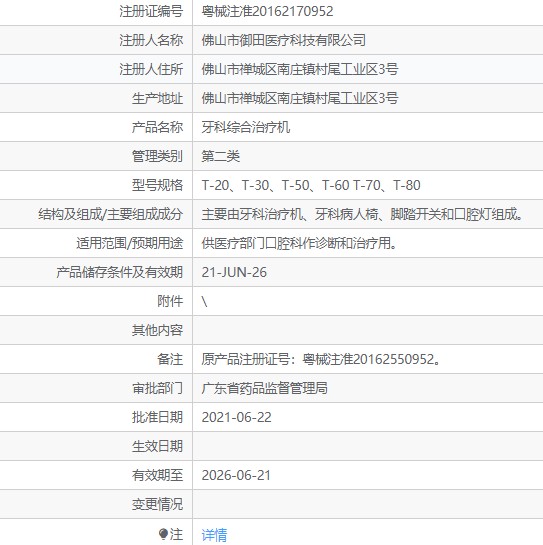Click the 注册证编号 row label

[151, 11]
